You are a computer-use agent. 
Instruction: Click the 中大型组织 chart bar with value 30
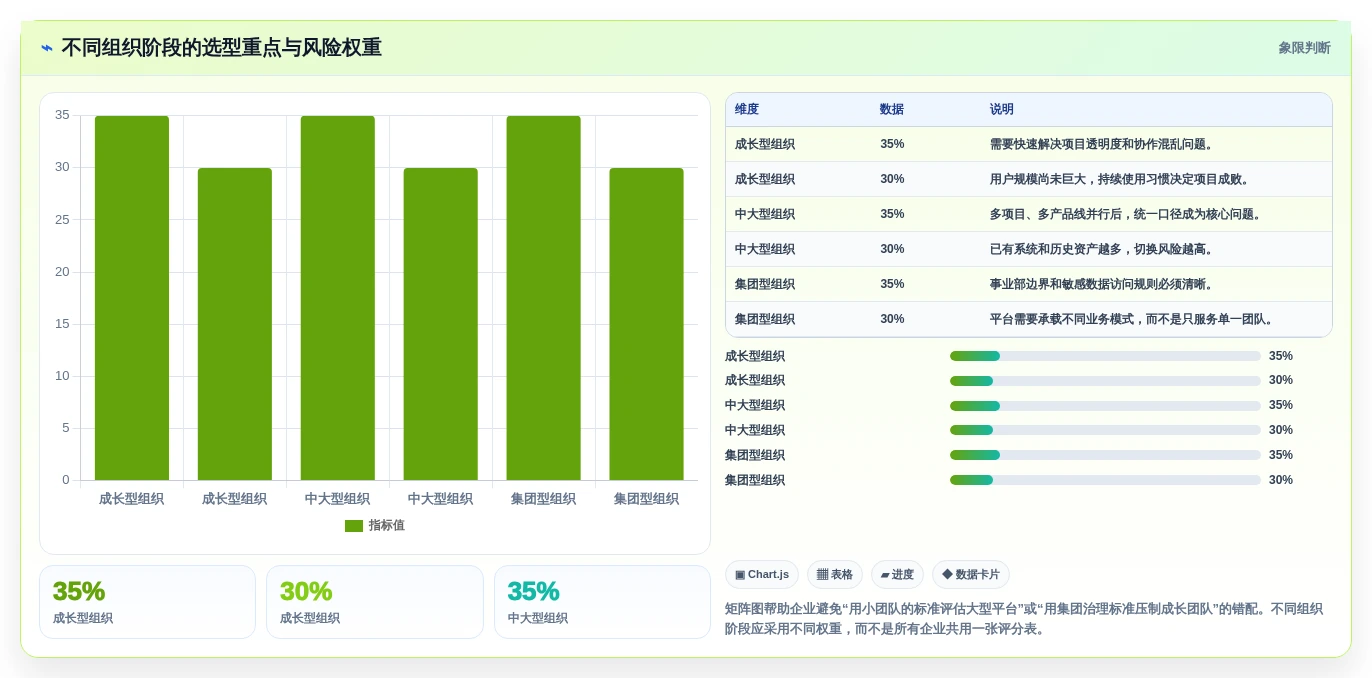click(441, 324)
